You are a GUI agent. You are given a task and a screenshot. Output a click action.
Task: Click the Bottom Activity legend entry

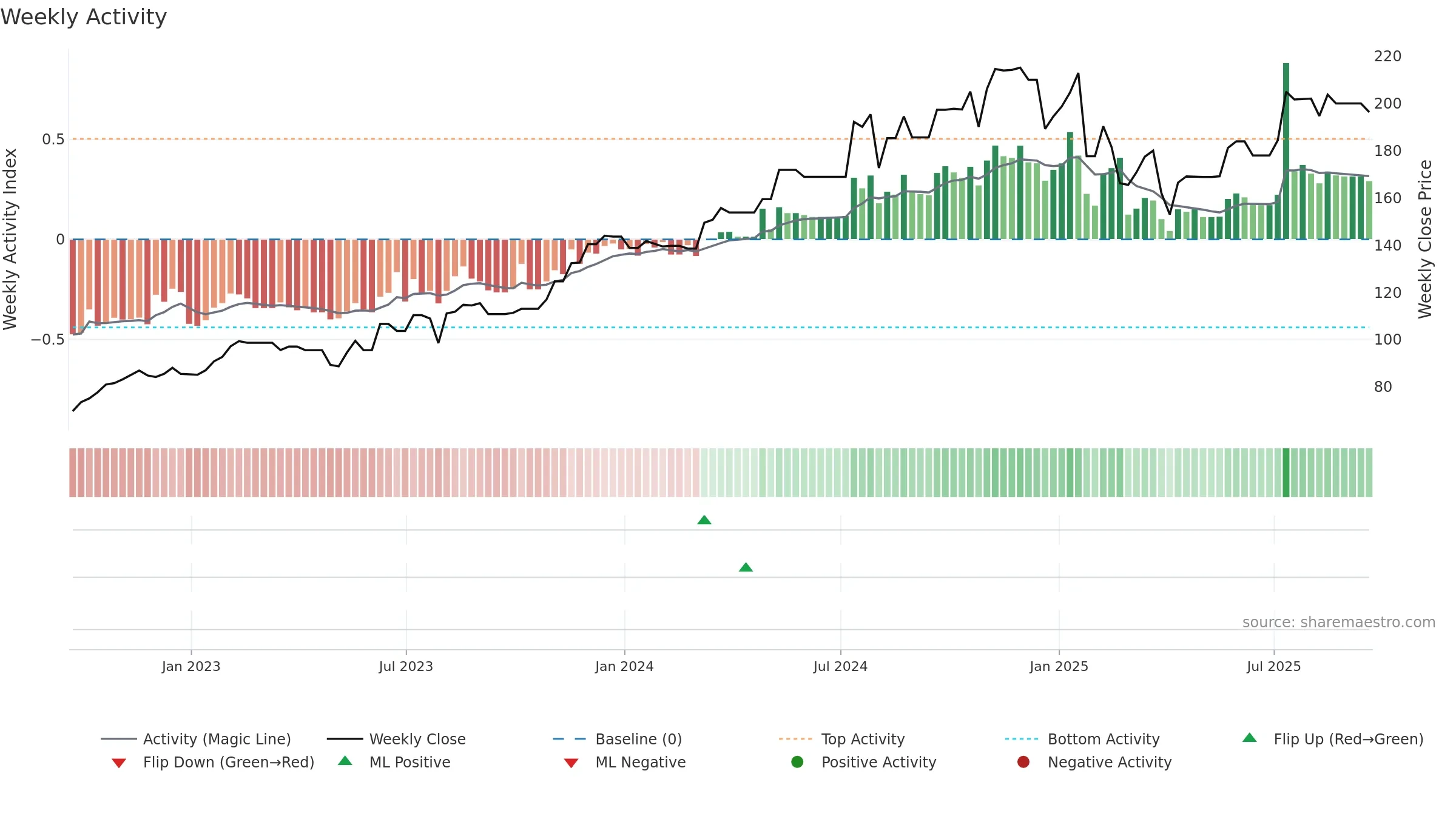click(1082, 739)
